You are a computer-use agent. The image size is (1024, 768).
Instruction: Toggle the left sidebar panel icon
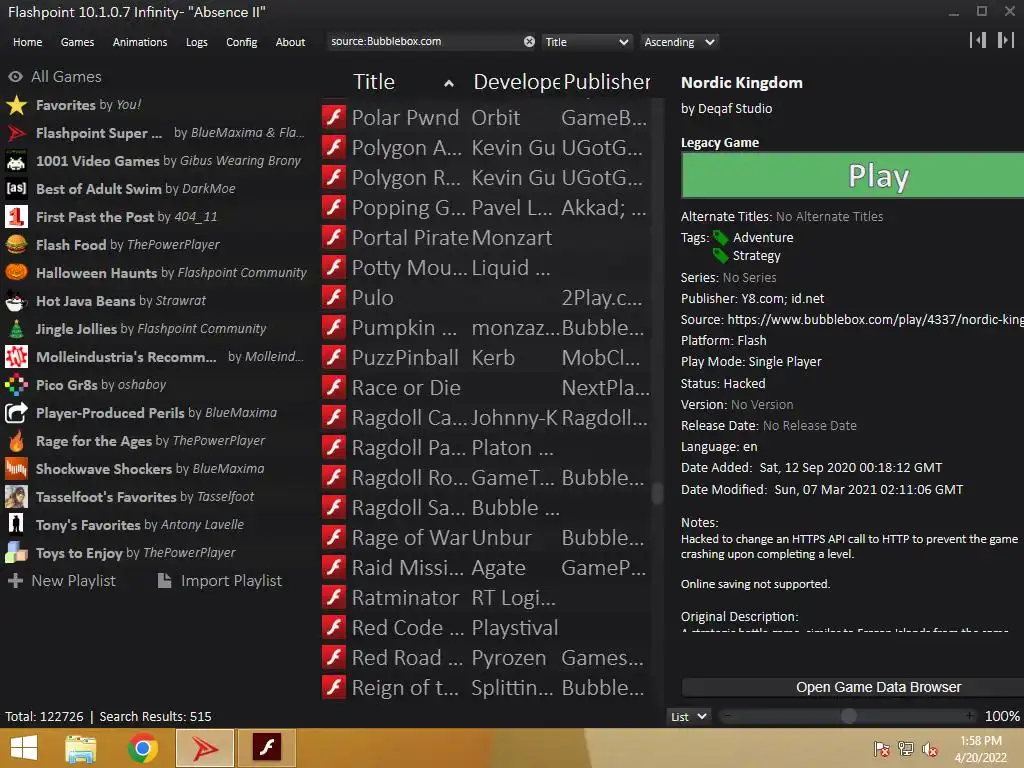[978, 40]
